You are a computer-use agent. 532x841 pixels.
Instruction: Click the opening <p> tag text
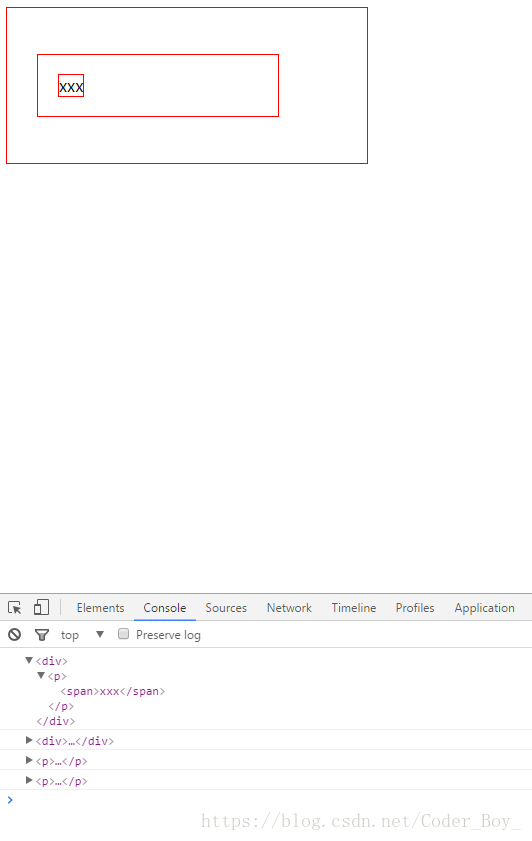coord(57,676)
